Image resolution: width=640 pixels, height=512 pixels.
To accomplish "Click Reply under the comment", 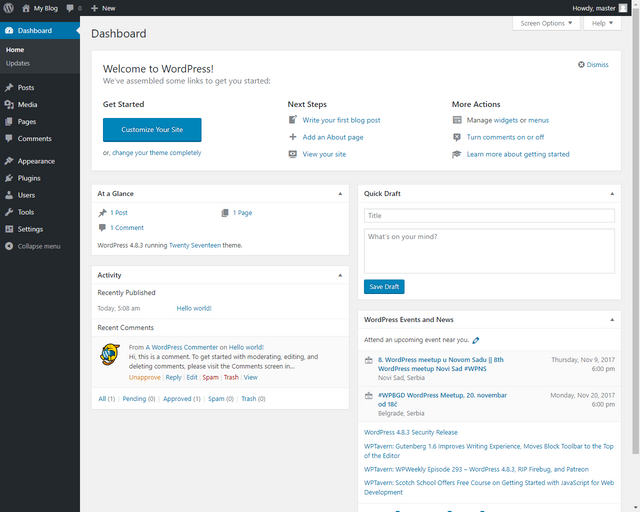I will coord(173,377).
